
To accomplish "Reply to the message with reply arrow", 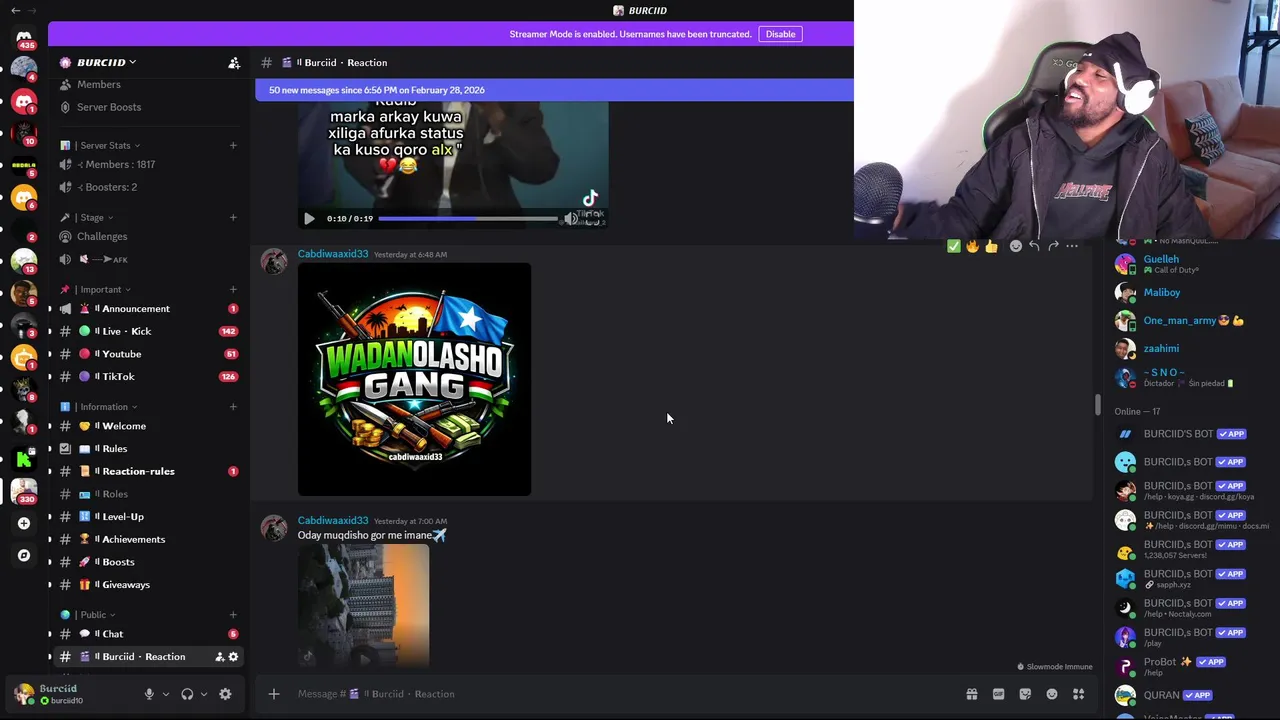I will coord(1034,246).
